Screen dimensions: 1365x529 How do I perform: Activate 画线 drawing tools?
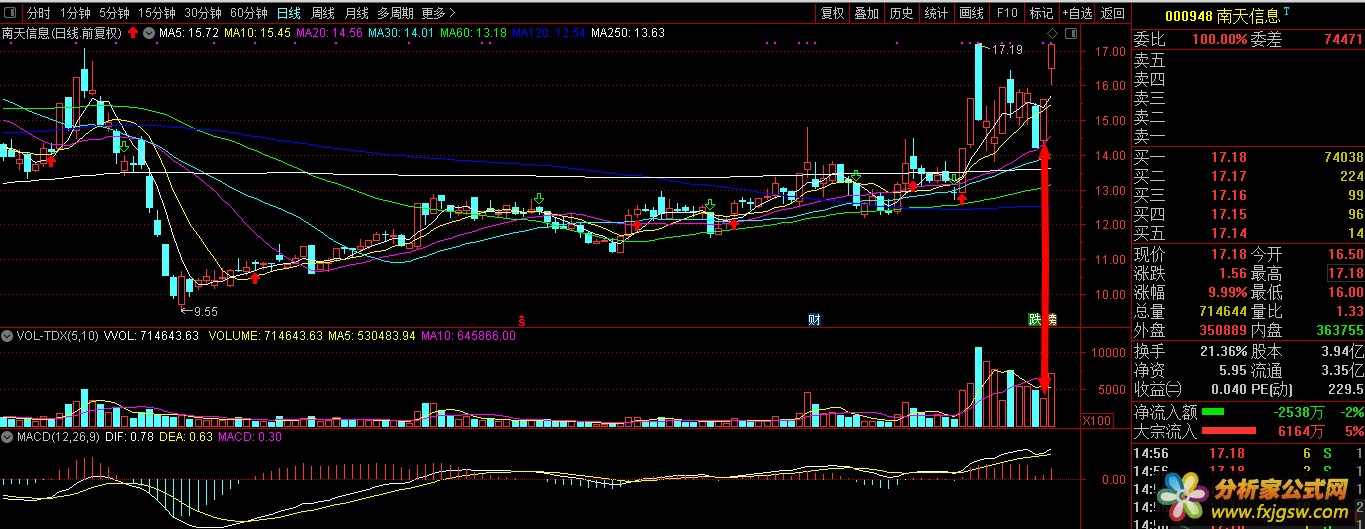click(x=971, y=13)
